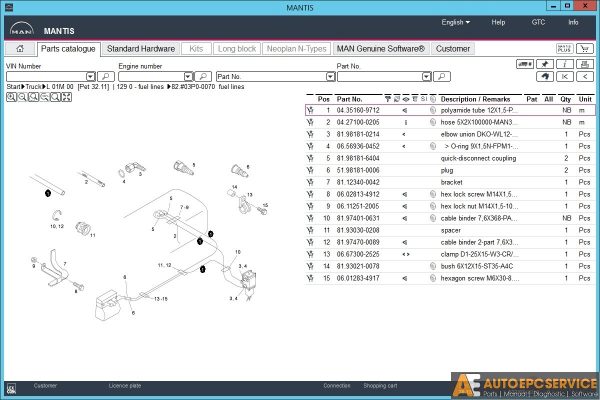Open info icon for hose 5X2X100000 row
Viewport: 600px width, 400px height.
tap(433, 122)
